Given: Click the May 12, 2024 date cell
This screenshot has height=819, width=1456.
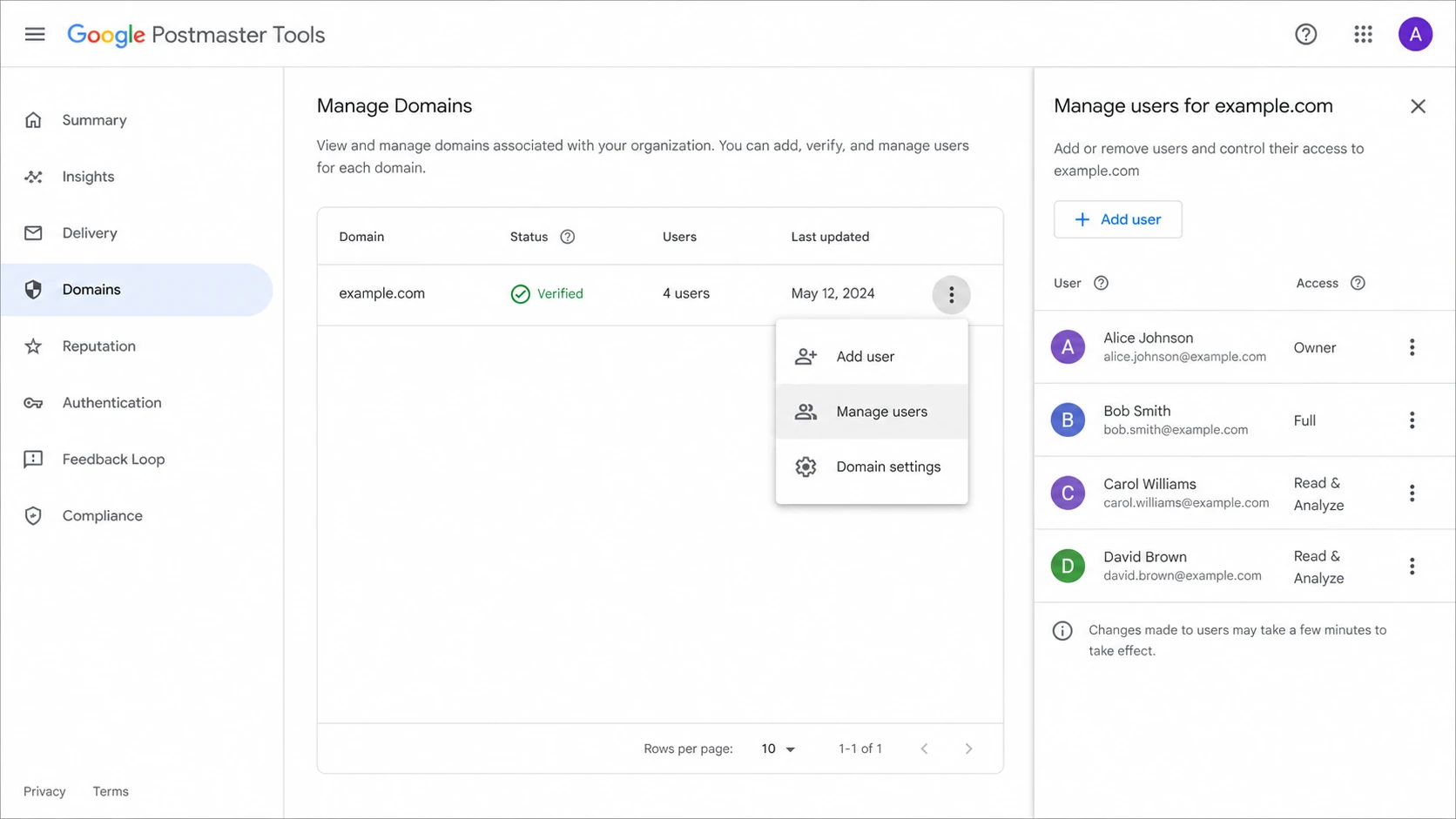Looking at the screenshot, I should pos(832,294).
